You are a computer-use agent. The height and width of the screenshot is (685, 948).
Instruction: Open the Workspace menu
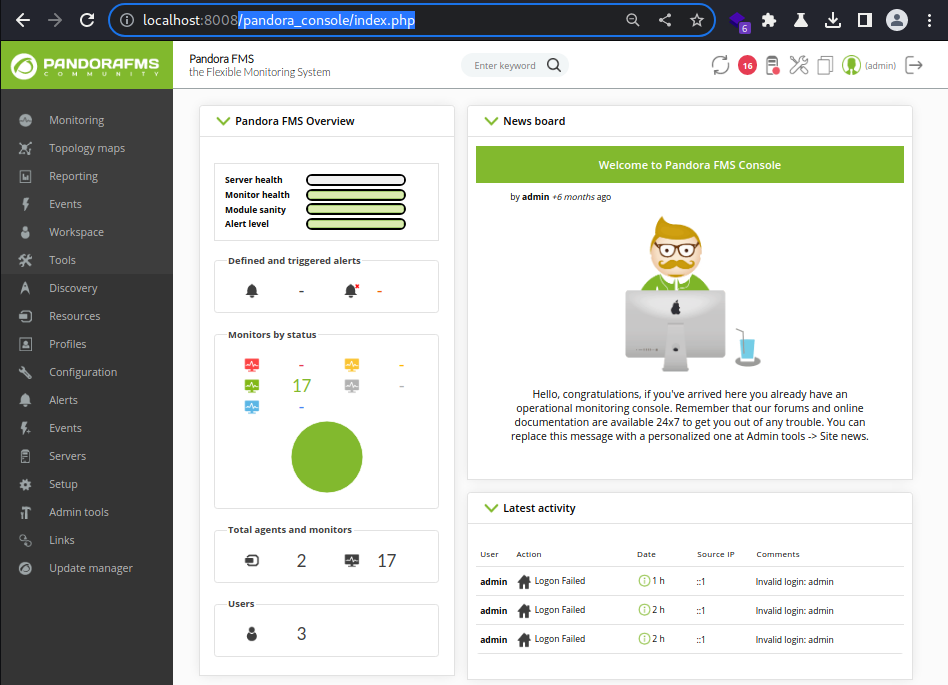point(76,232)
